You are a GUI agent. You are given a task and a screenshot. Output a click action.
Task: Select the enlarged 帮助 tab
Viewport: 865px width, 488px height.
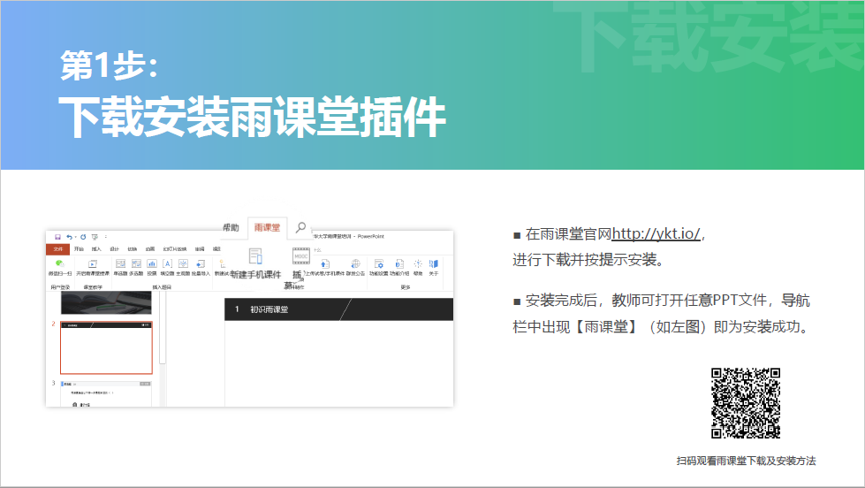[x=231, y=228]
